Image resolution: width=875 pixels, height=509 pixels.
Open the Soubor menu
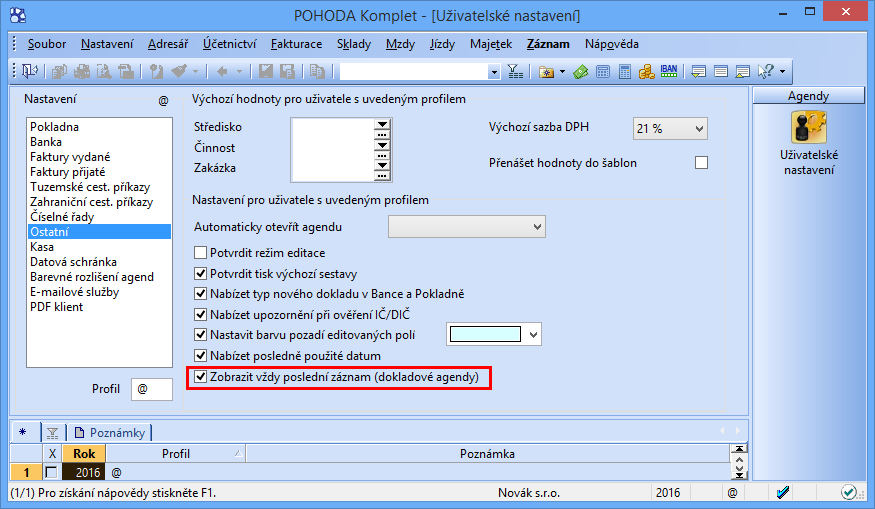tap(47, 44)
